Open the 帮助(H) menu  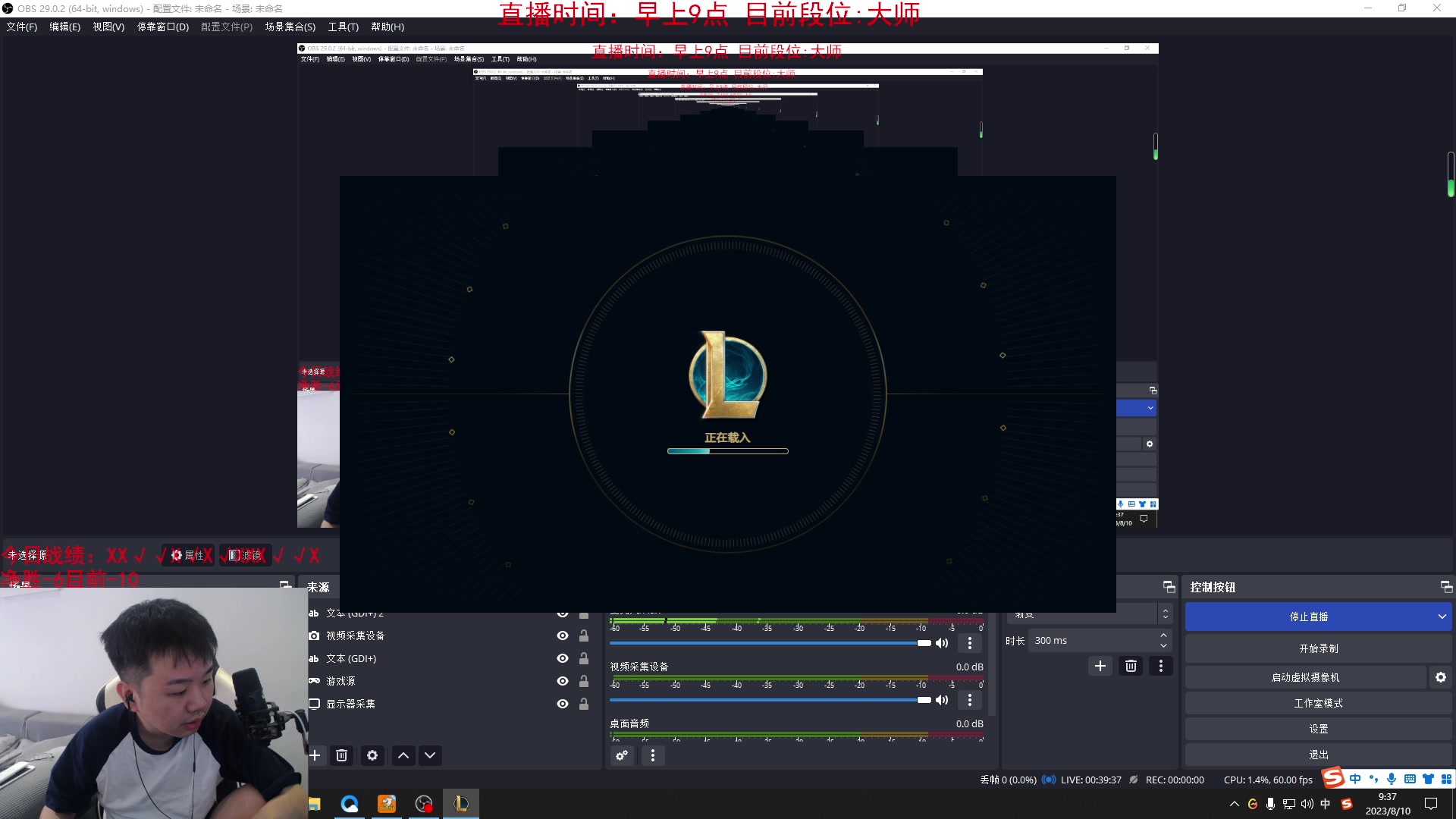(x=388, y=27)
